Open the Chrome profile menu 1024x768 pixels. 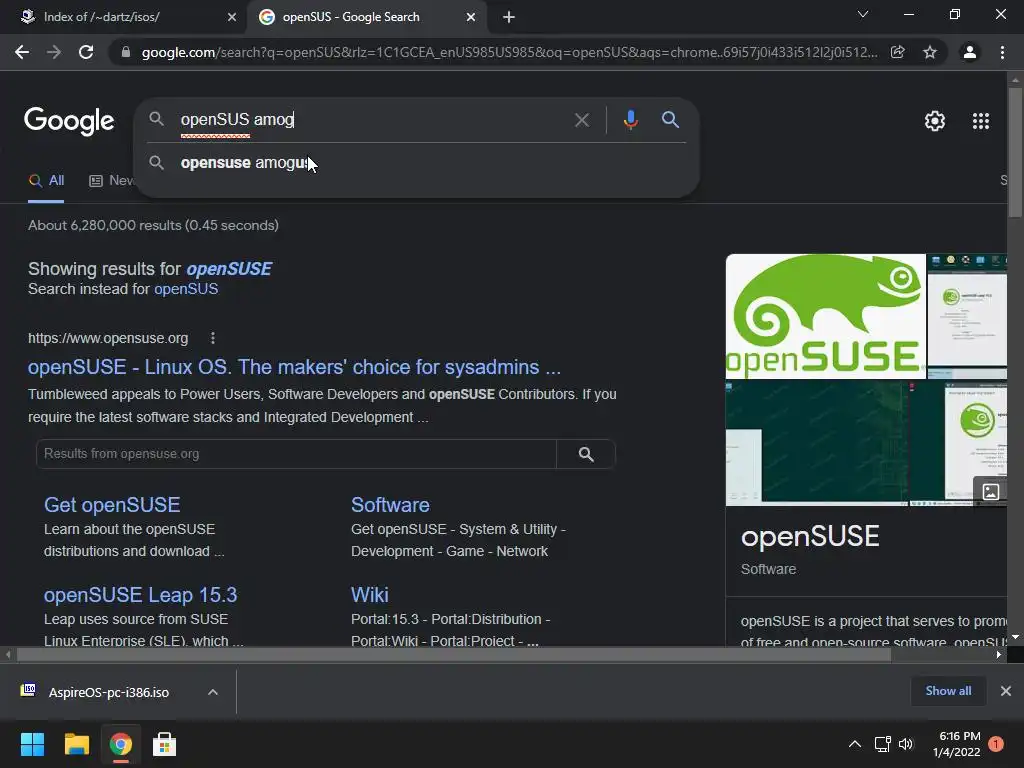tap(970, 52)
